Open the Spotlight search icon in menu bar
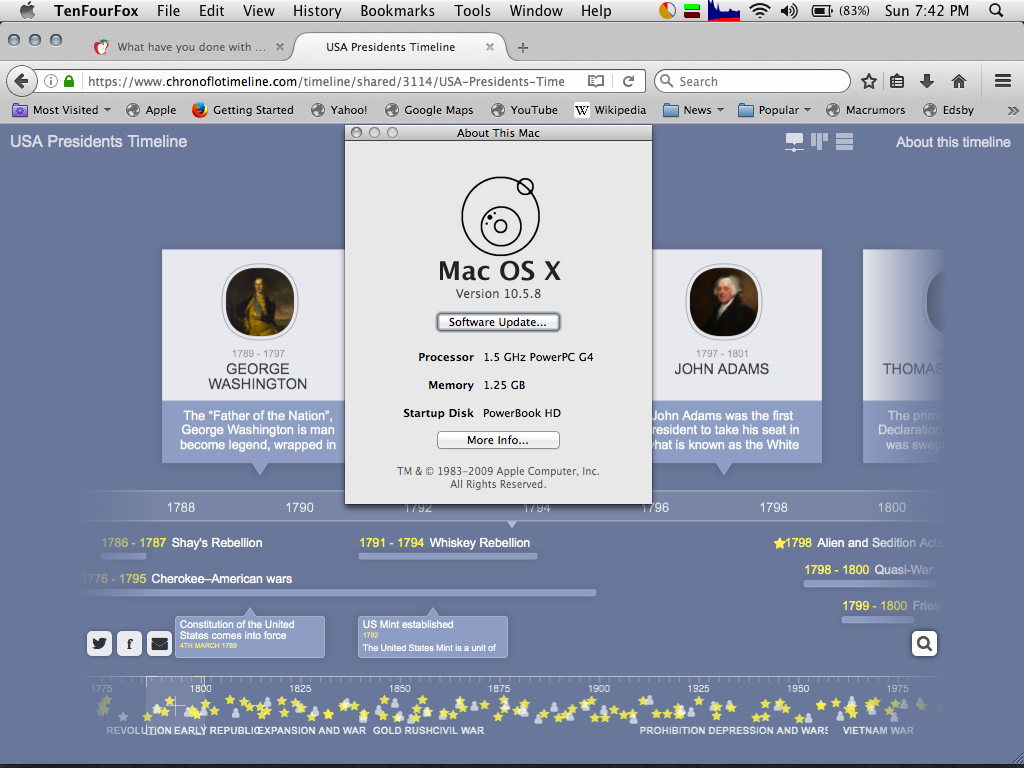The height and width of the screenshot is (768, 1024). pos(996,10)
